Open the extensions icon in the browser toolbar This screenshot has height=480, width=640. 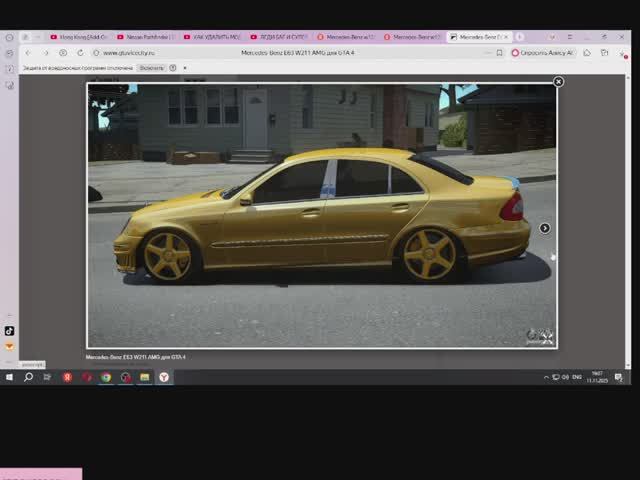(604, 53)
